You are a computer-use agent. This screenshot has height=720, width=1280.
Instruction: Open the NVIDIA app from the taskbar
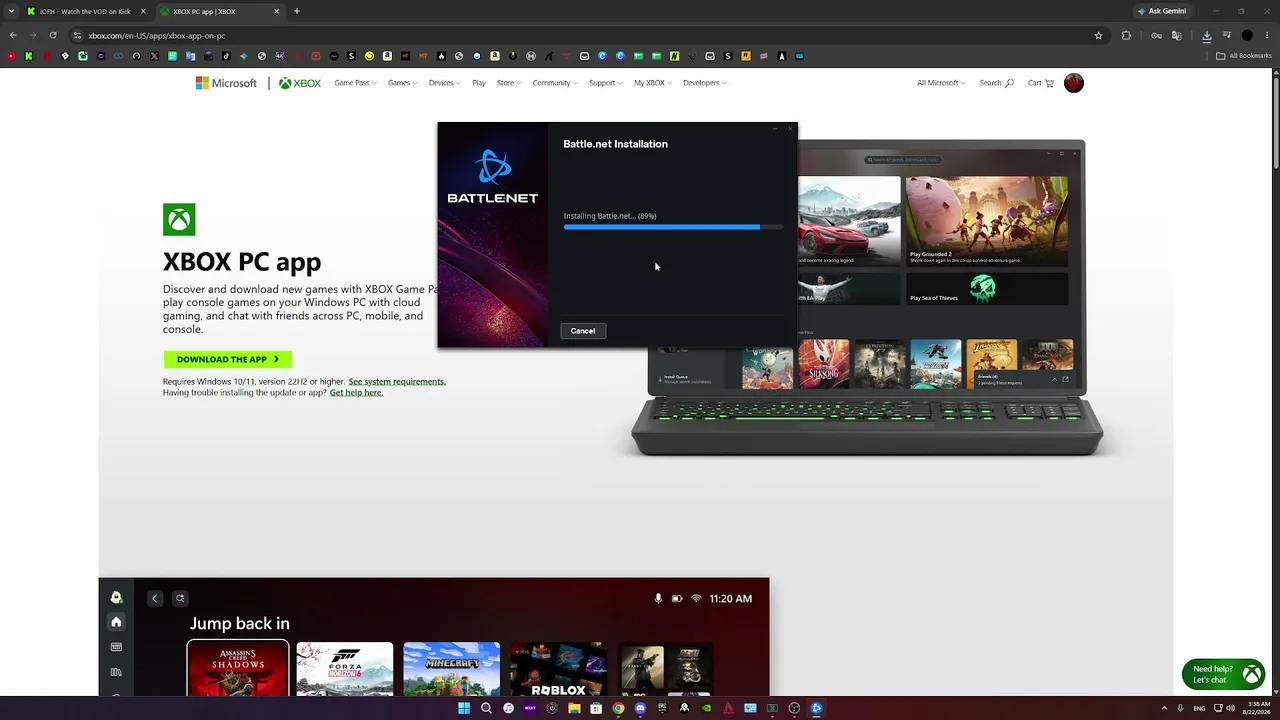coord(706,708)
